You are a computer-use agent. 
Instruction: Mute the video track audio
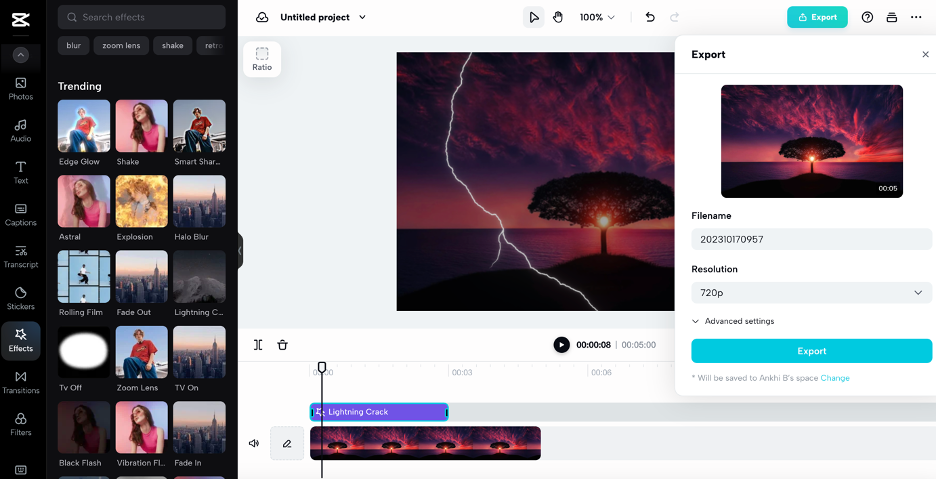click(254, 443)
